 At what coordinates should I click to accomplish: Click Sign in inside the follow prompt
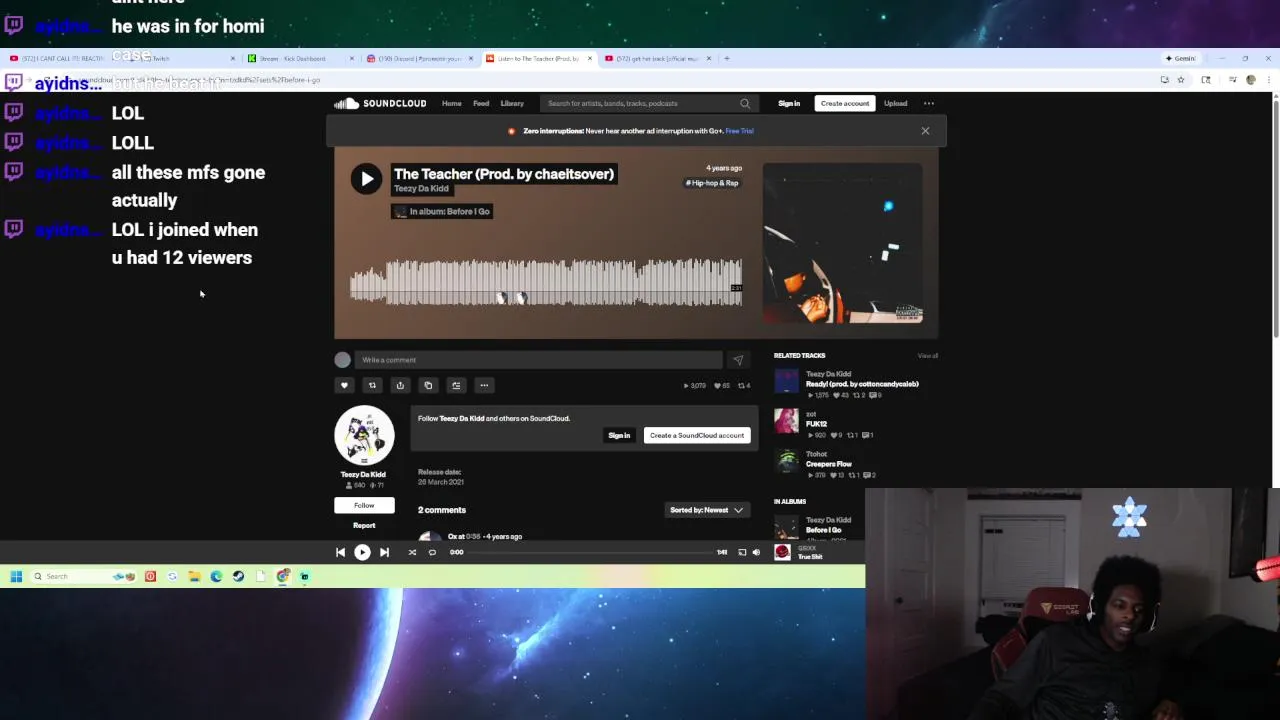click(619, 435)
